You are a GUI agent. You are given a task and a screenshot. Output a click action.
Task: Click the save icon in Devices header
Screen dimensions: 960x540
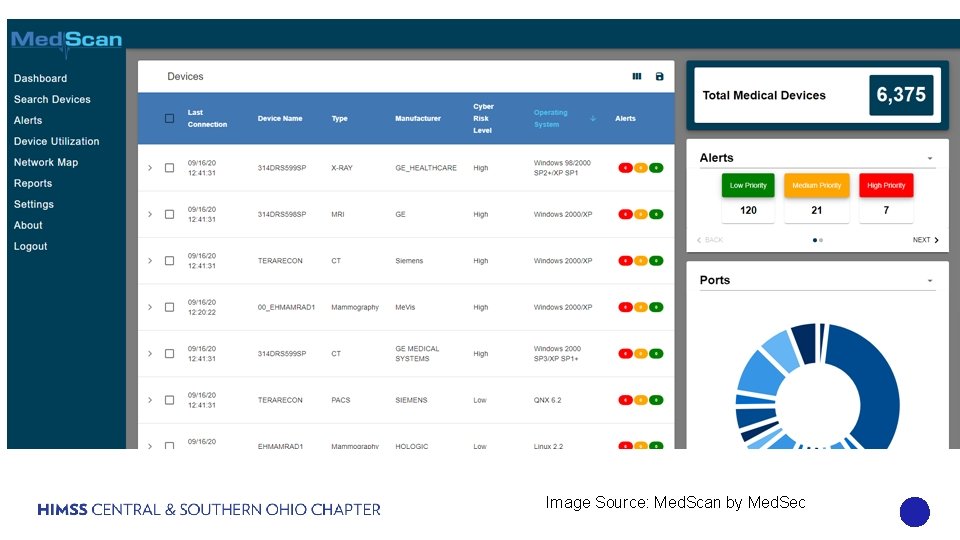(x=659, y=77)
